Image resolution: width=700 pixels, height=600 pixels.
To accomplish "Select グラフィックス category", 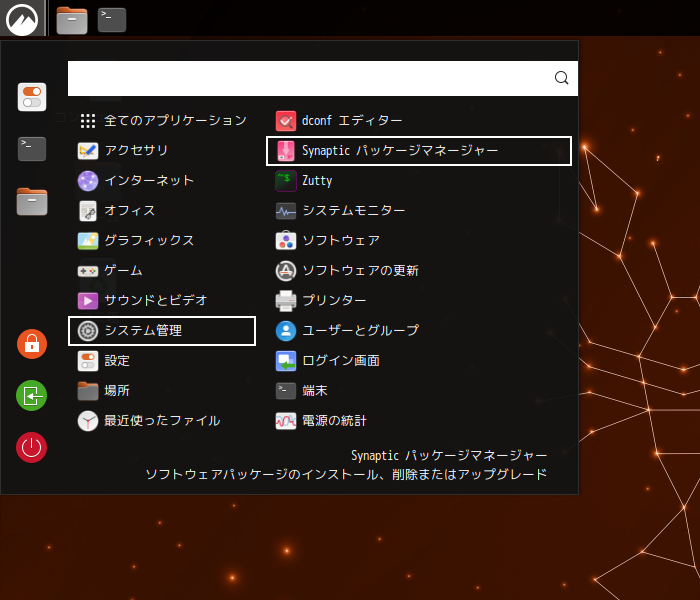I will point(162,240).
